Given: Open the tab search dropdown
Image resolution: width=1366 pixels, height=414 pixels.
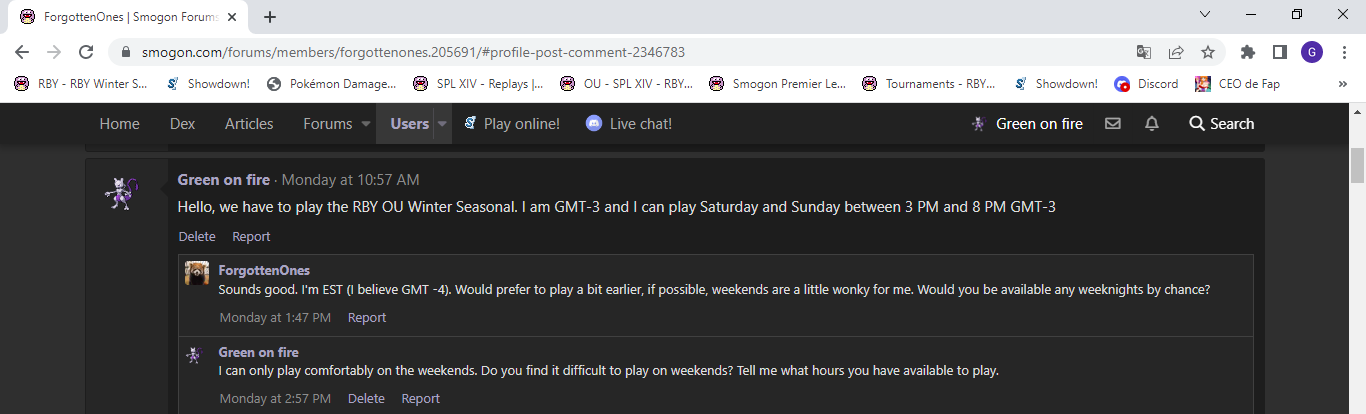Looking at the screenshot, I should 1205,15.
